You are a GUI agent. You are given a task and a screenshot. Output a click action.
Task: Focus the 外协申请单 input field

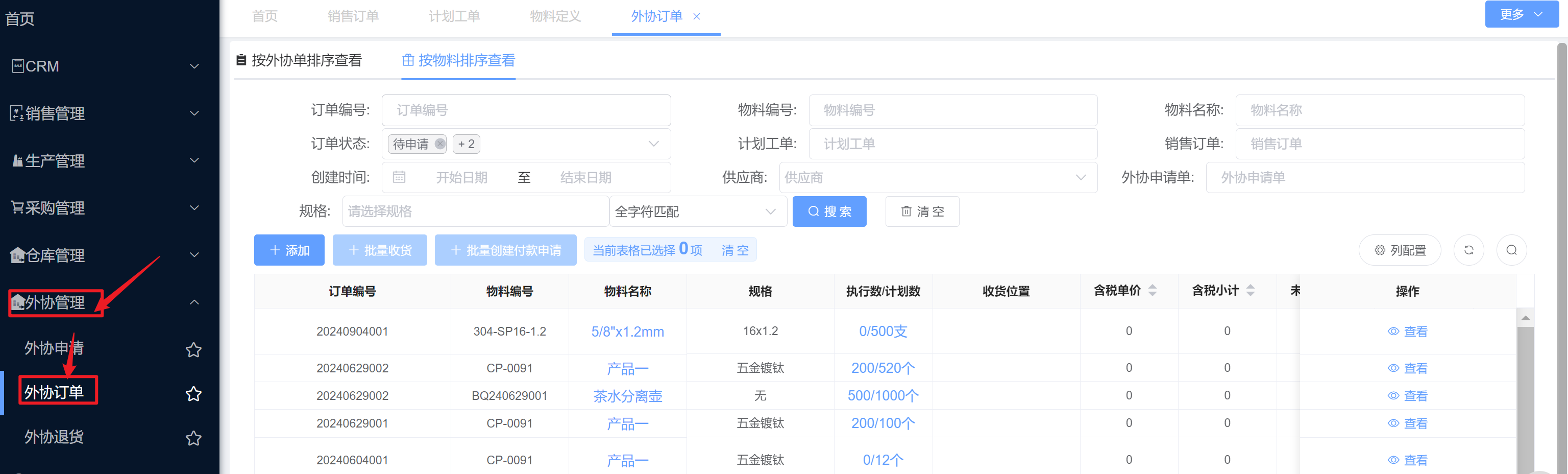click(x=1365, y=177)
